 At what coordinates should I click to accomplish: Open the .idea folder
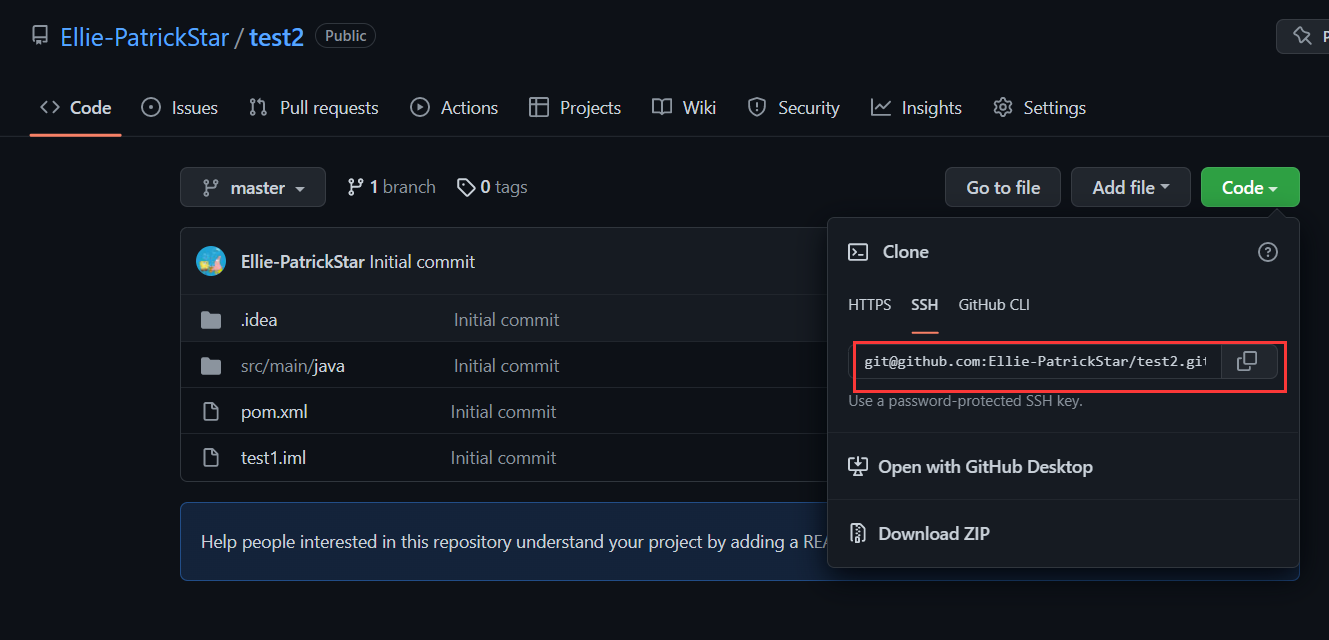pyautogui.click(x=259, y=320)
